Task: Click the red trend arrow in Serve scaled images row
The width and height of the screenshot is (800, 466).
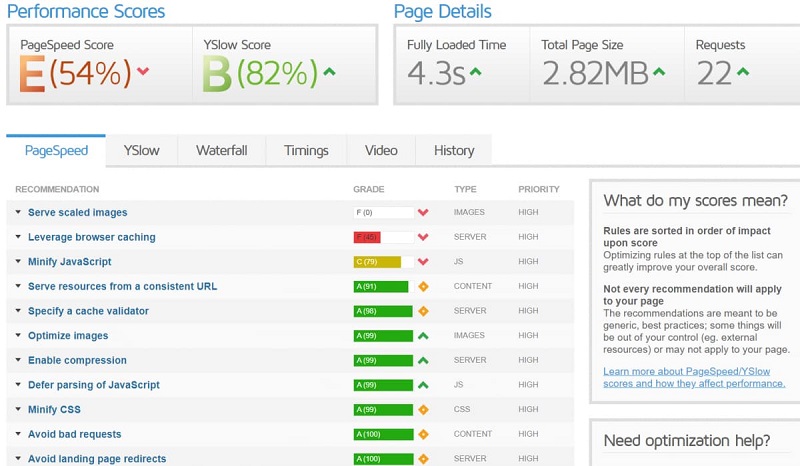Action: point(423,212)
